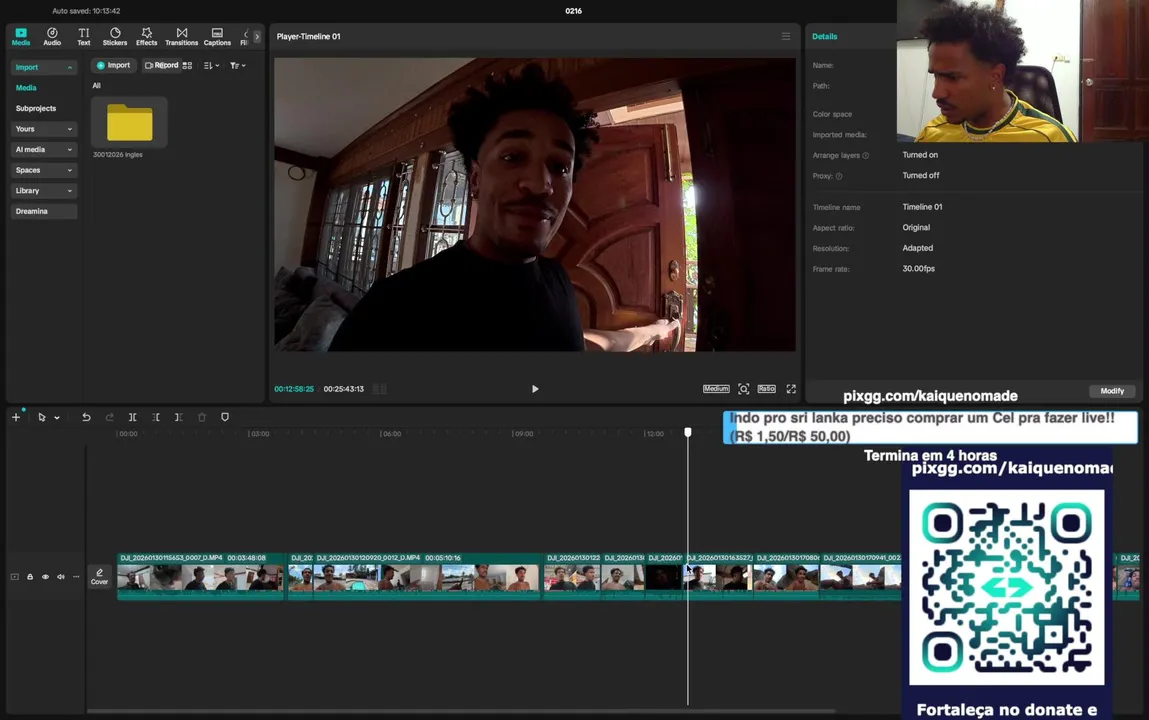Screen dimensions: 1149x720
Task: Expand the Library section
Action: pyautogui.click(x=44, y=190)
